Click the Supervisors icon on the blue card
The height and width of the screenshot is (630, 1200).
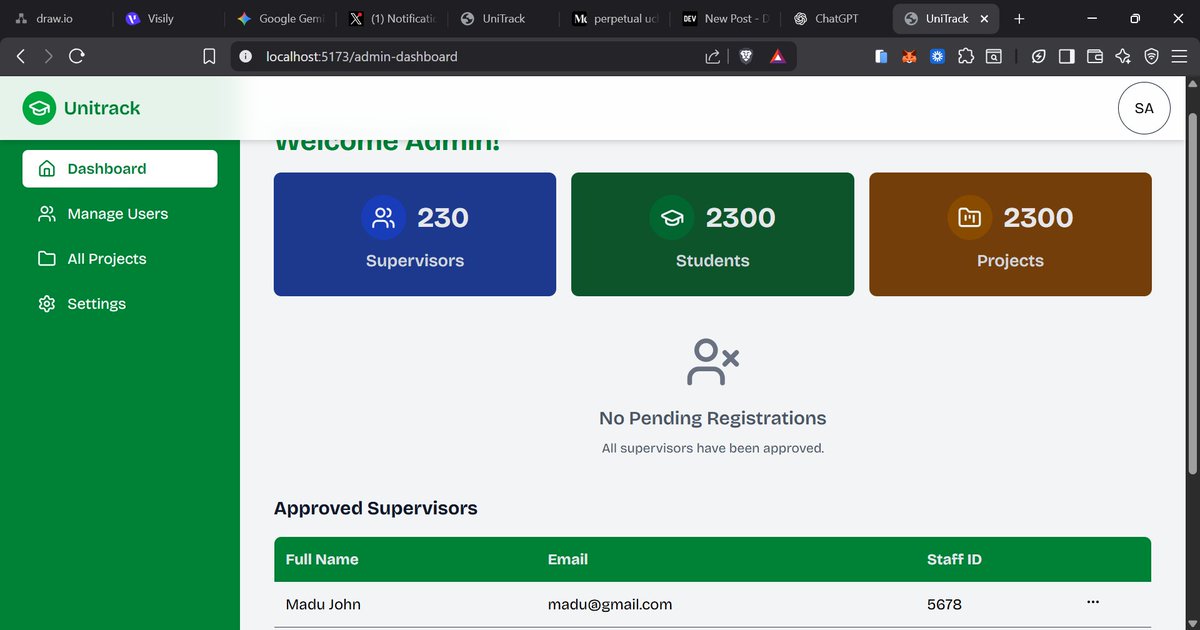383,217
